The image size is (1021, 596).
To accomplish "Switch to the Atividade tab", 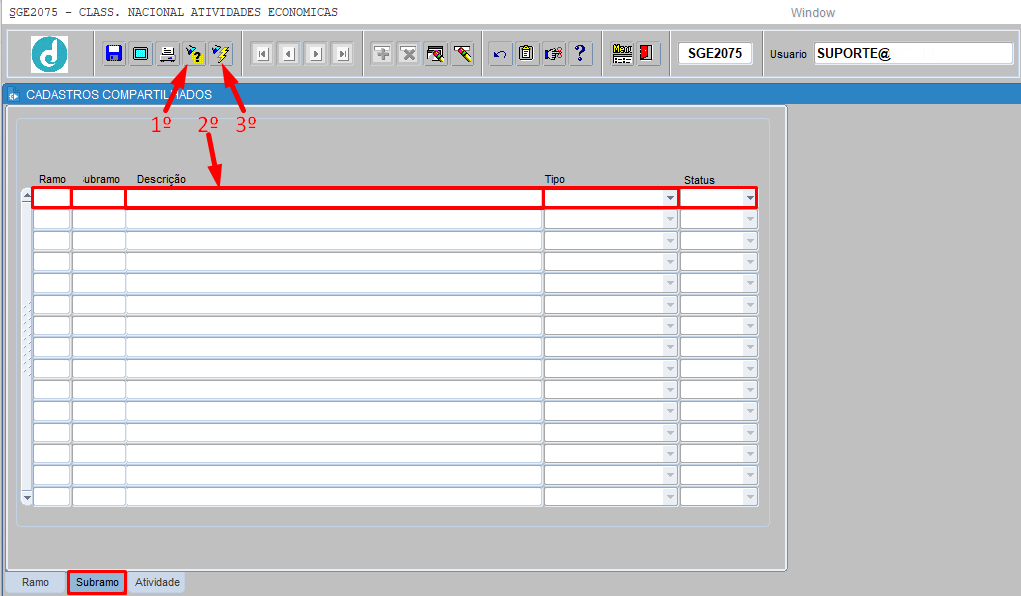I will (x=157, y=582).
